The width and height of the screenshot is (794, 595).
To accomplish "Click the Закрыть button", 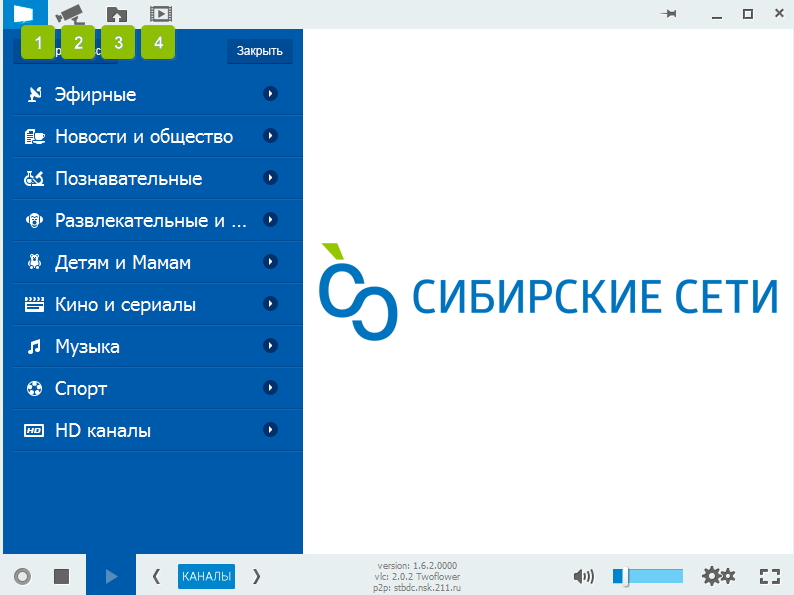I will click(259, 51).
